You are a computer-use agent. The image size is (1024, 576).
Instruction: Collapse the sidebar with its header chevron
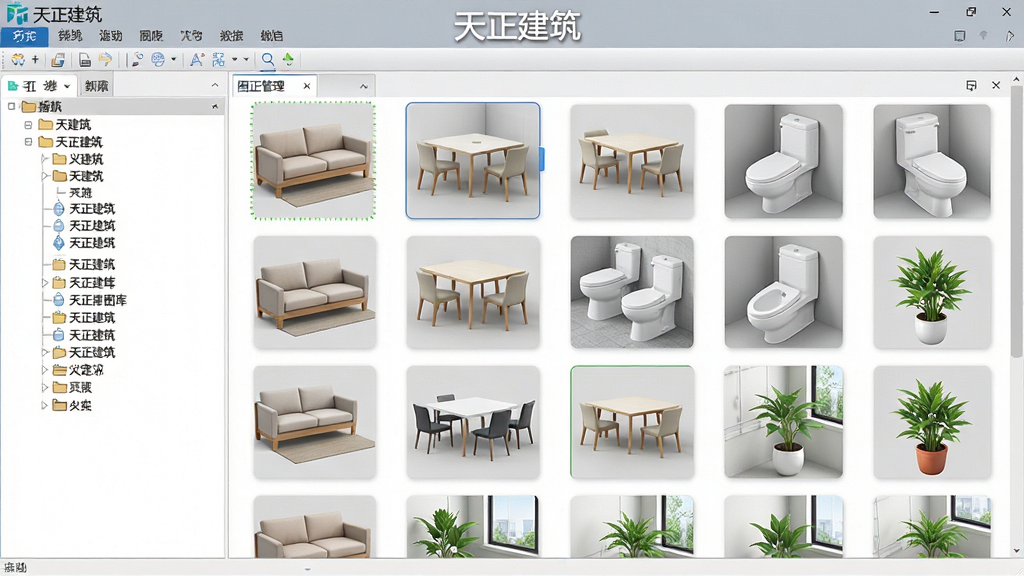click(x=215, y=86)
